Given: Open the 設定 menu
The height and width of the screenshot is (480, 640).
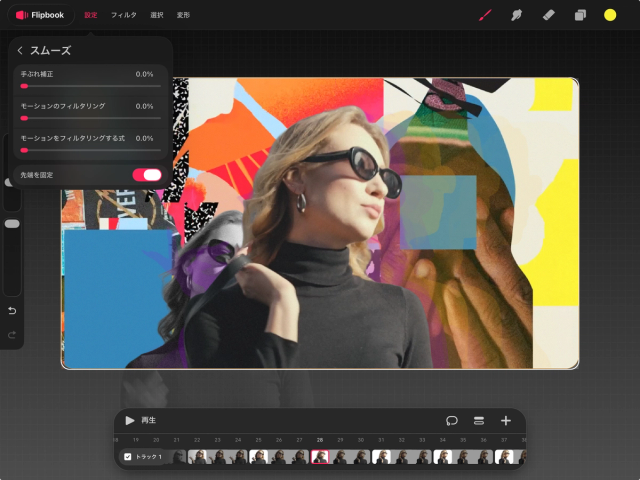Looking at the screenshot, I should coord(91,15).
